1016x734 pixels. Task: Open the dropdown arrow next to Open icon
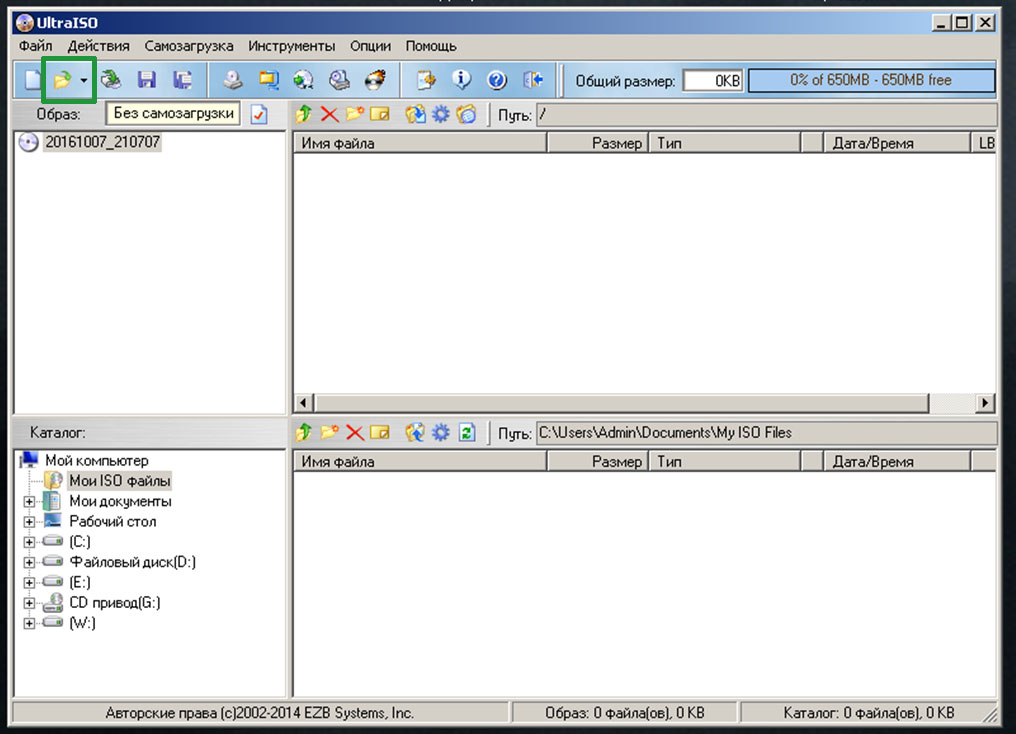click(x=84, y=80)
